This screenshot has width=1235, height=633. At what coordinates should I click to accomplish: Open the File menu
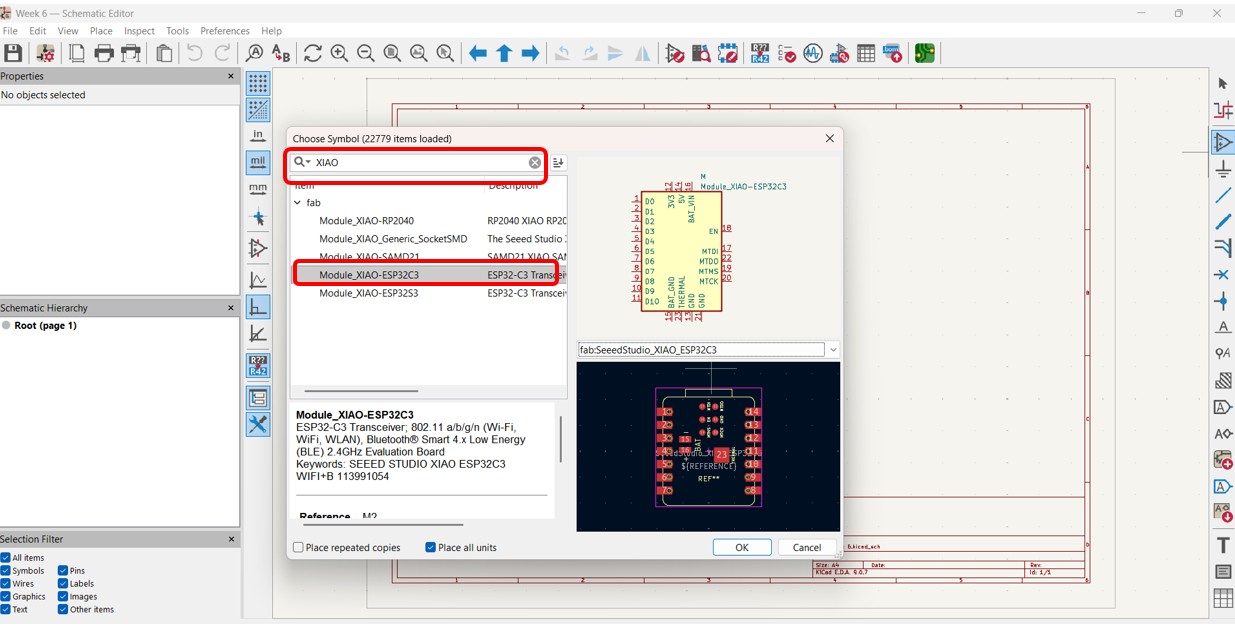pyautogui.click(x=10, y=31)
